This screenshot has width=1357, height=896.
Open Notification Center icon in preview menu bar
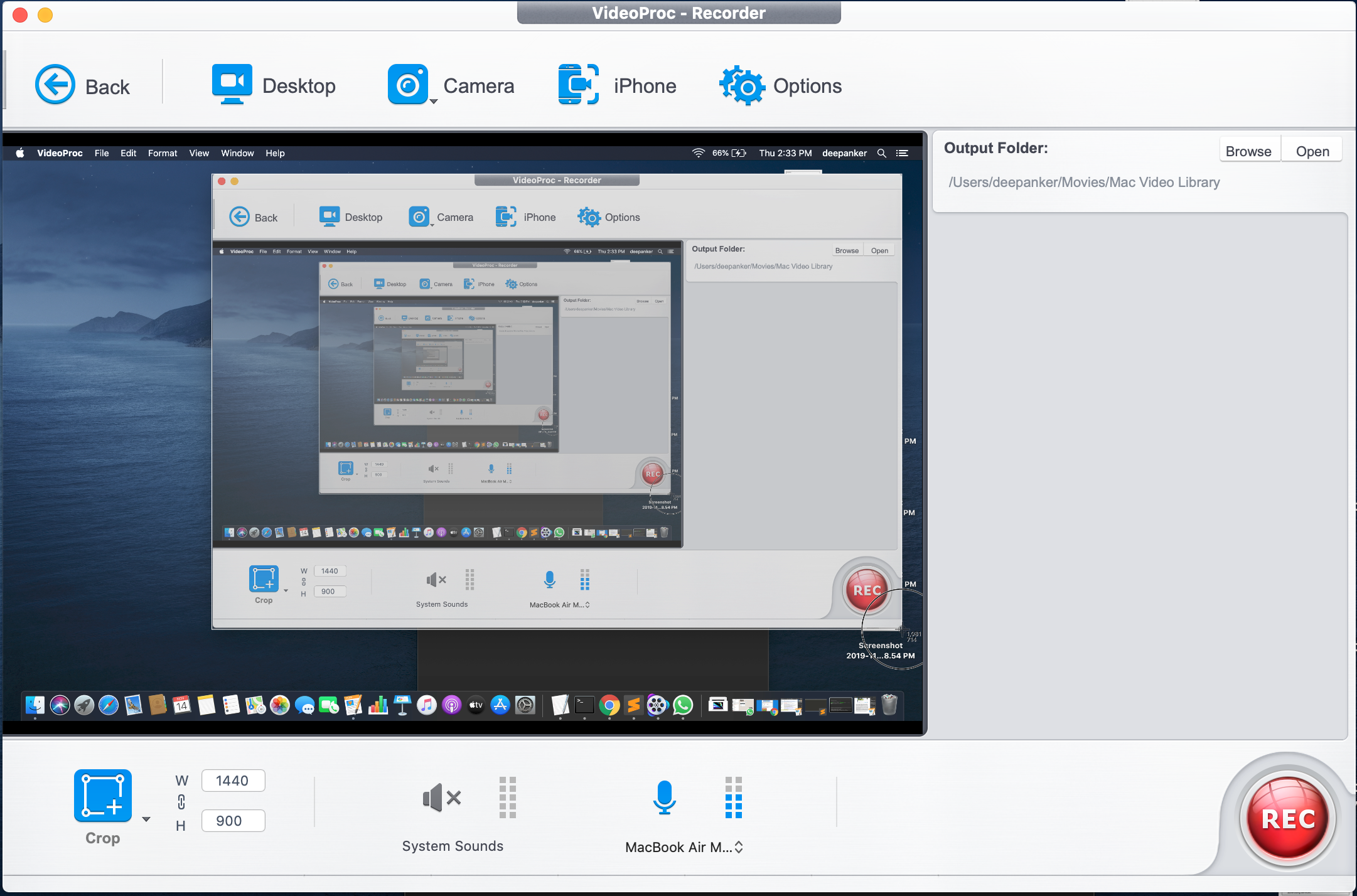tap(902, 153)
